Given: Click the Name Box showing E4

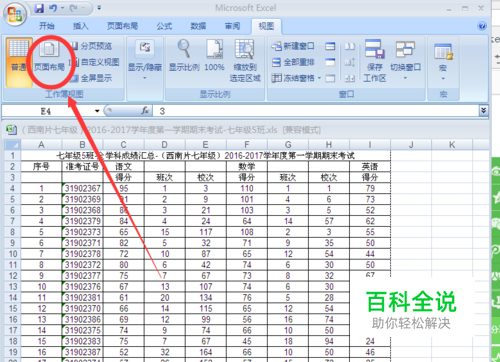Looking at the screenshot, I should (x=47, y=111).
